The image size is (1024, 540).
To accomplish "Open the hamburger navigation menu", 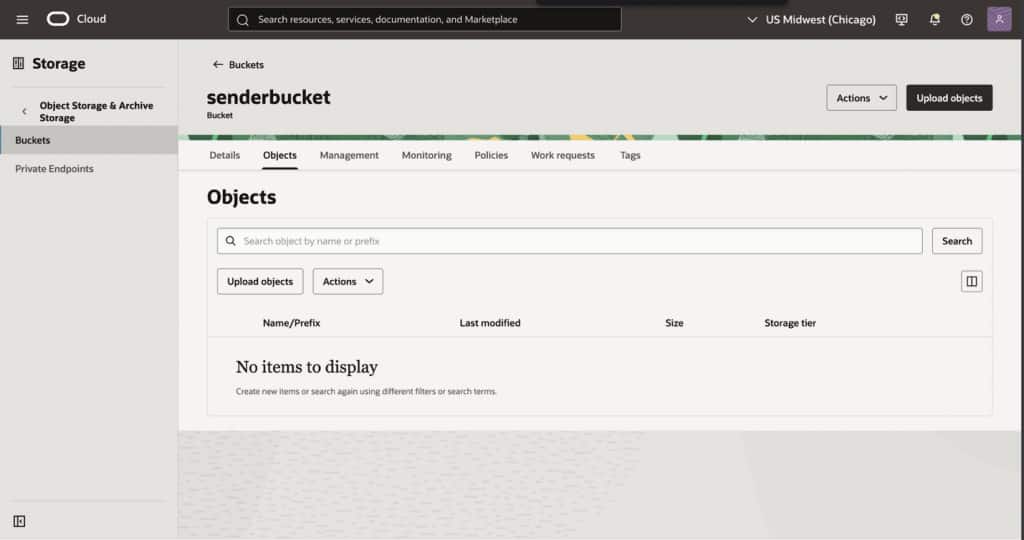I will [22, 20].
